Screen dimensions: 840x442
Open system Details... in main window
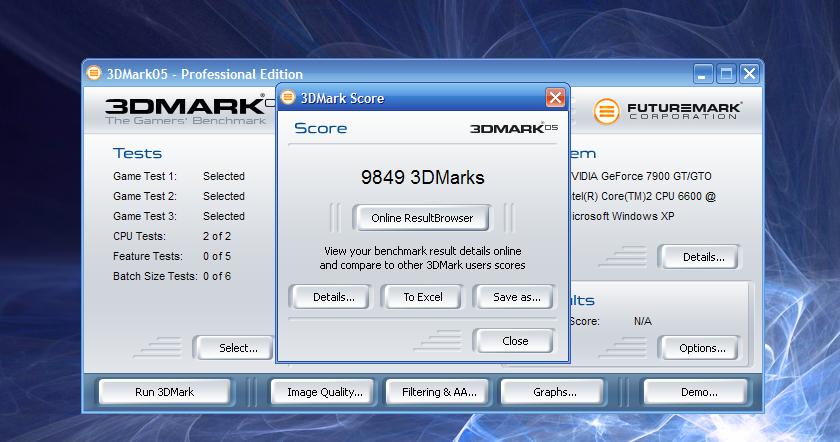coord(701,257)
